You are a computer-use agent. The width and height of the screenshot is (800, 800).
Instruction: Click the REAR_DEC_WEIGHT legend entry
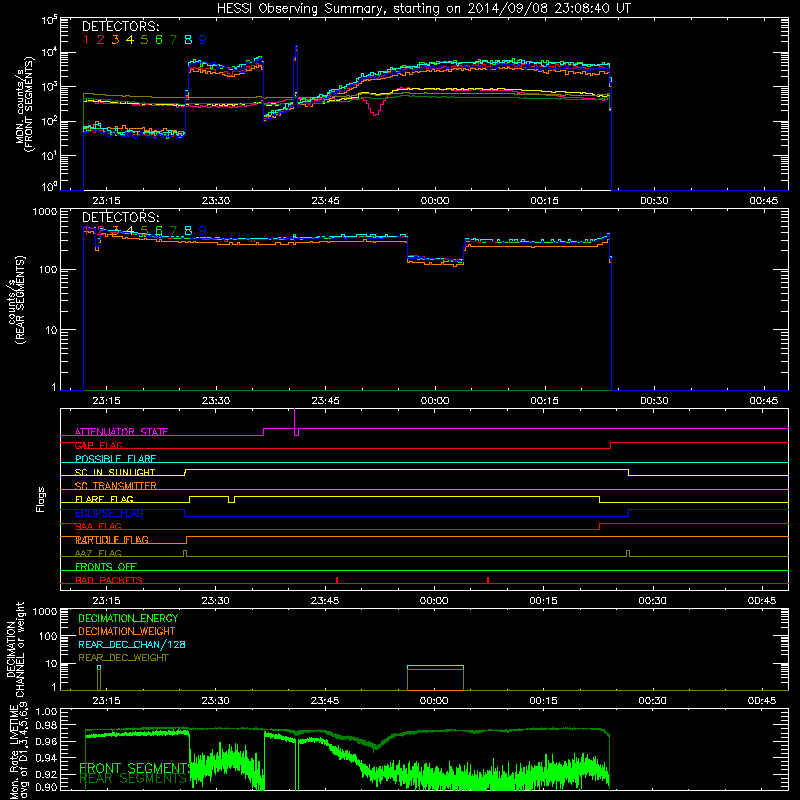click(123, 658)
